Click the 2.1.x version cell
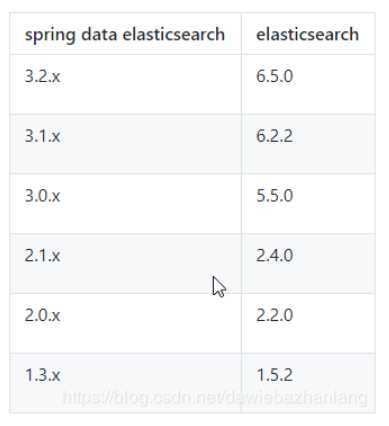 125,263
